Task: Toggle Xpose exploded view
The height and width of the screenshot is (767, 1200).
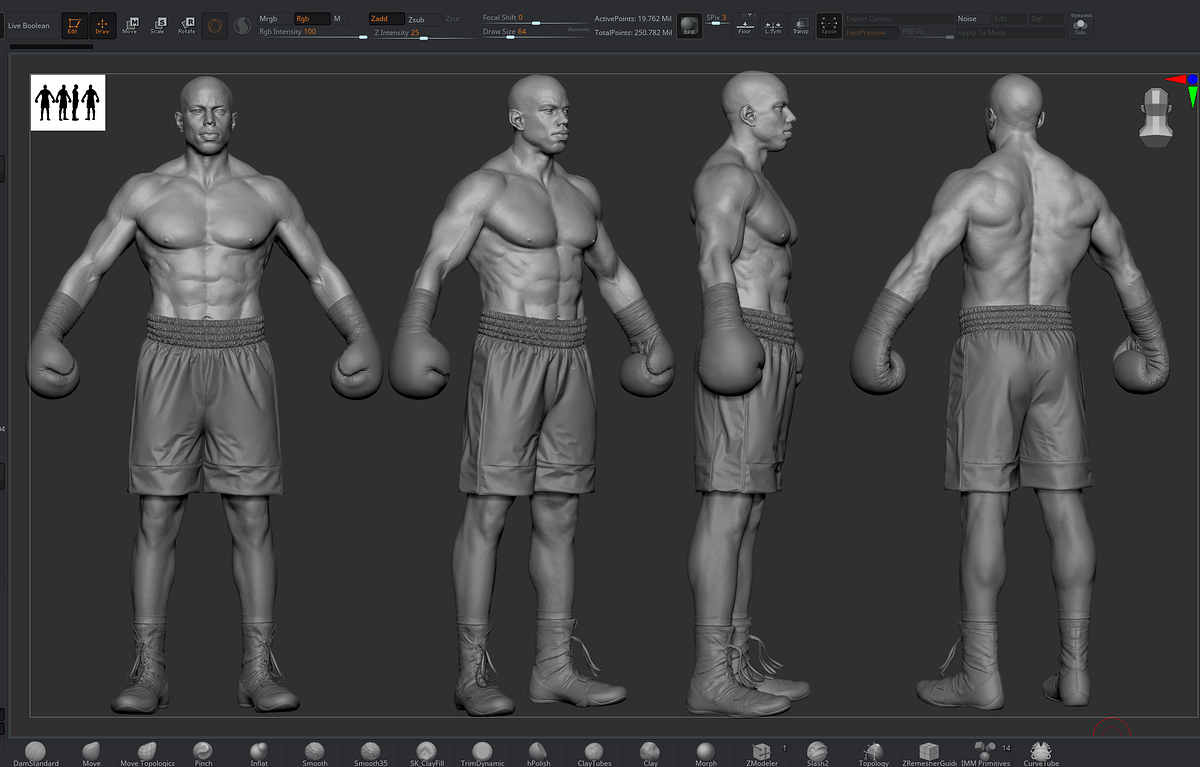Action: pos(829,25)
